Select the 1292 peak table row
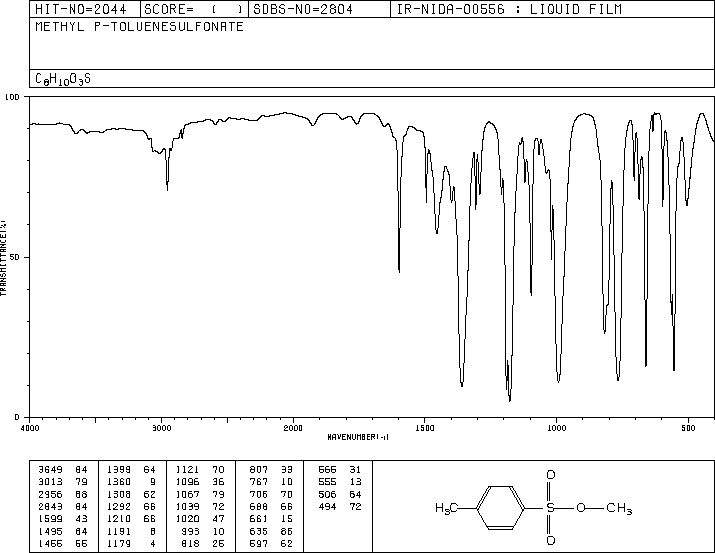This screenshot has height=553, width=715. 131,506
